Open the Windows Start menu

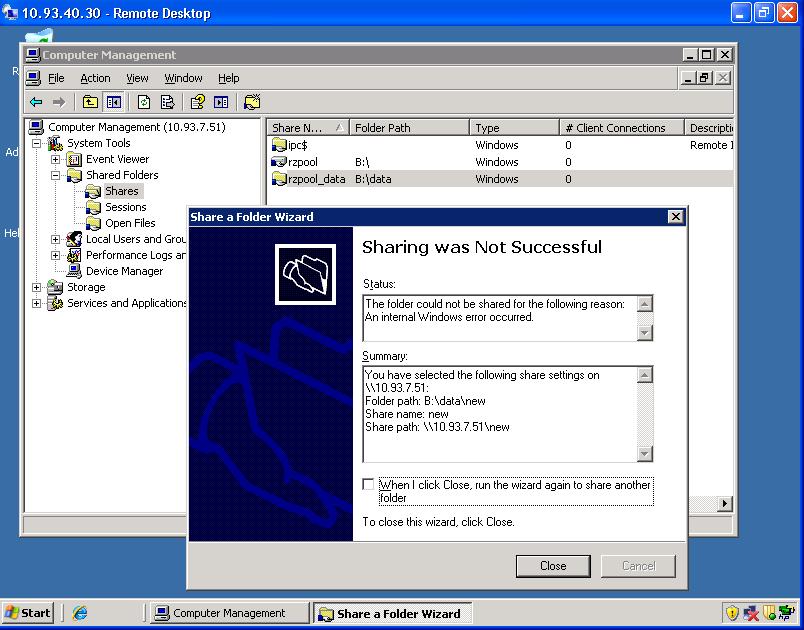tap(28, 613)
